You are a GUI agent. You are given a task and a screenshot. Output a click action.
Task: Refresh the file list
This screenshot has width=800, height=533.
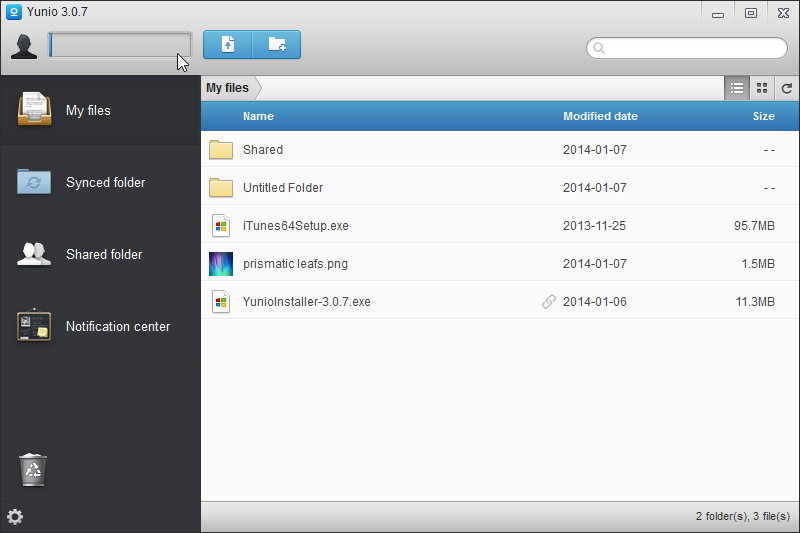click(787, 88)
